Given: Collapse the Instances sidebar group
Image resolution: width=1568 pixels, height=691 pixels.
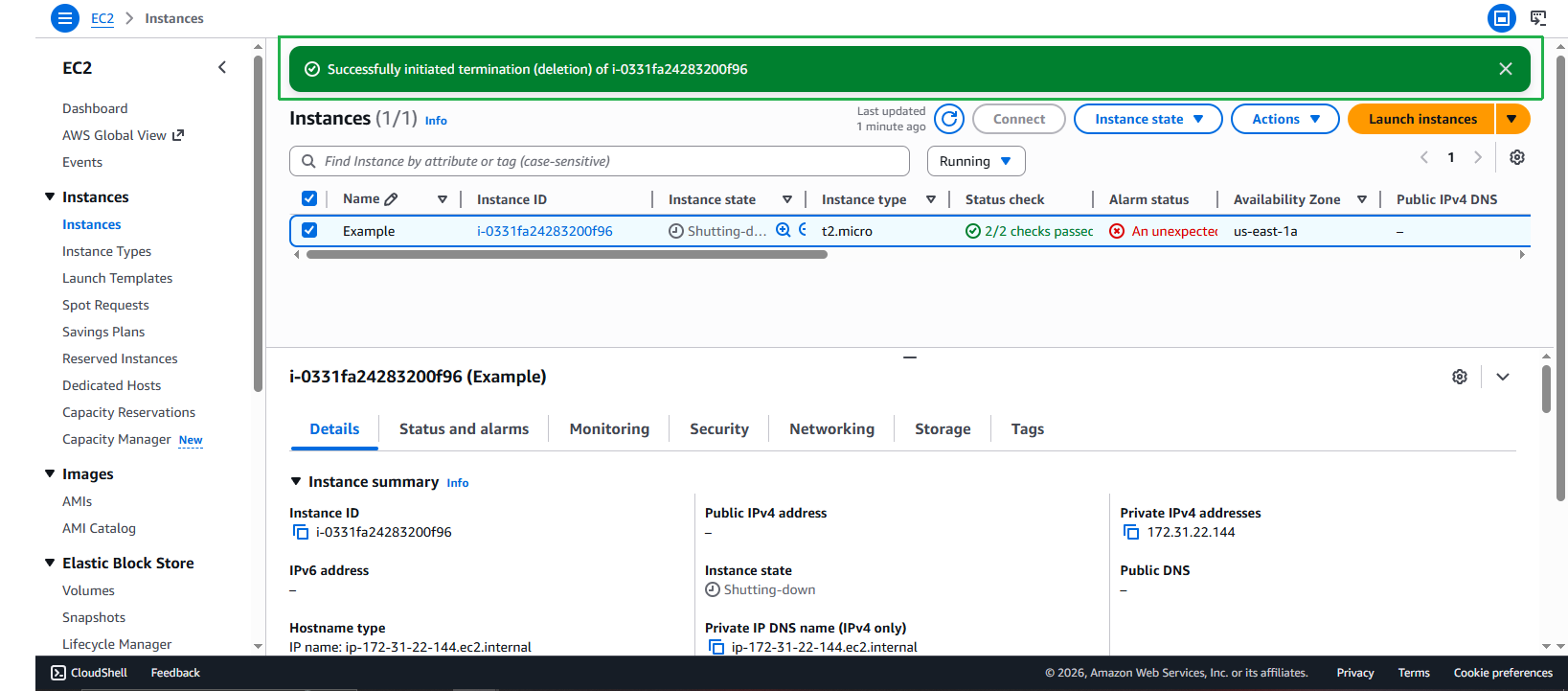Looking at the screenshot, I should coord(50,196).
